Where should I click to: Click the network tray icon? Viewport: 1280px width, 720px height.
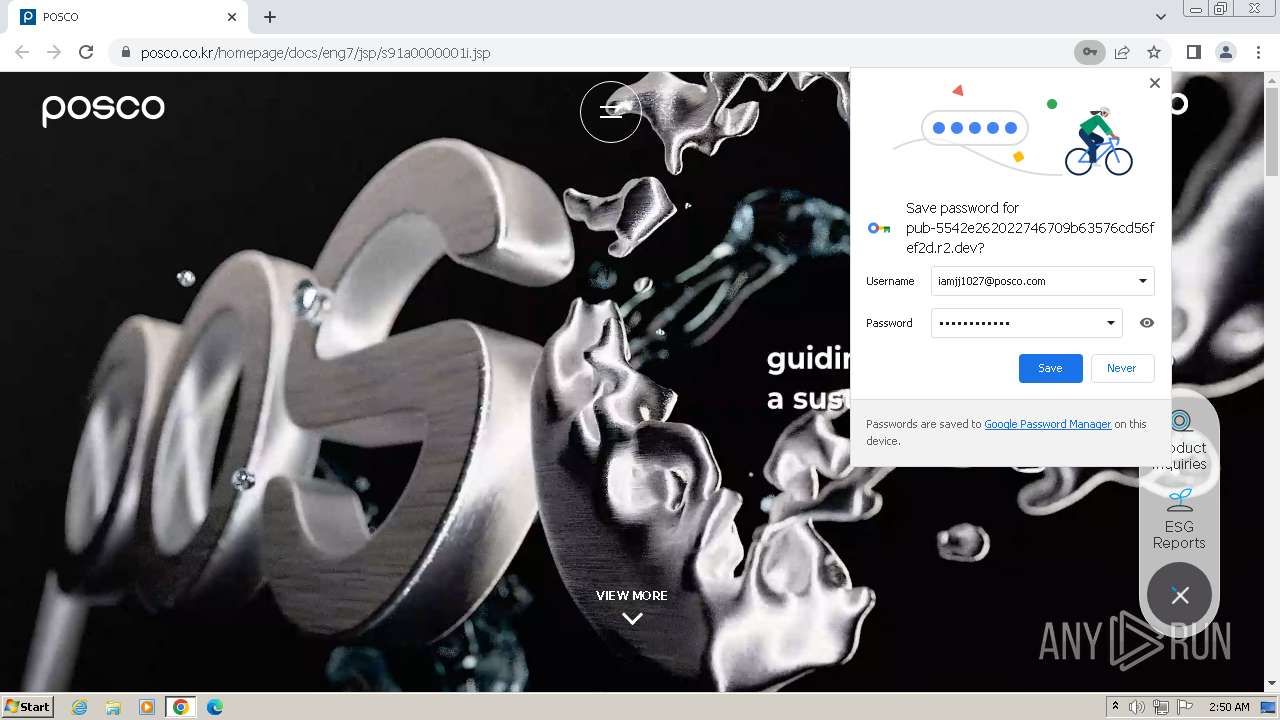coord(1161,707)
